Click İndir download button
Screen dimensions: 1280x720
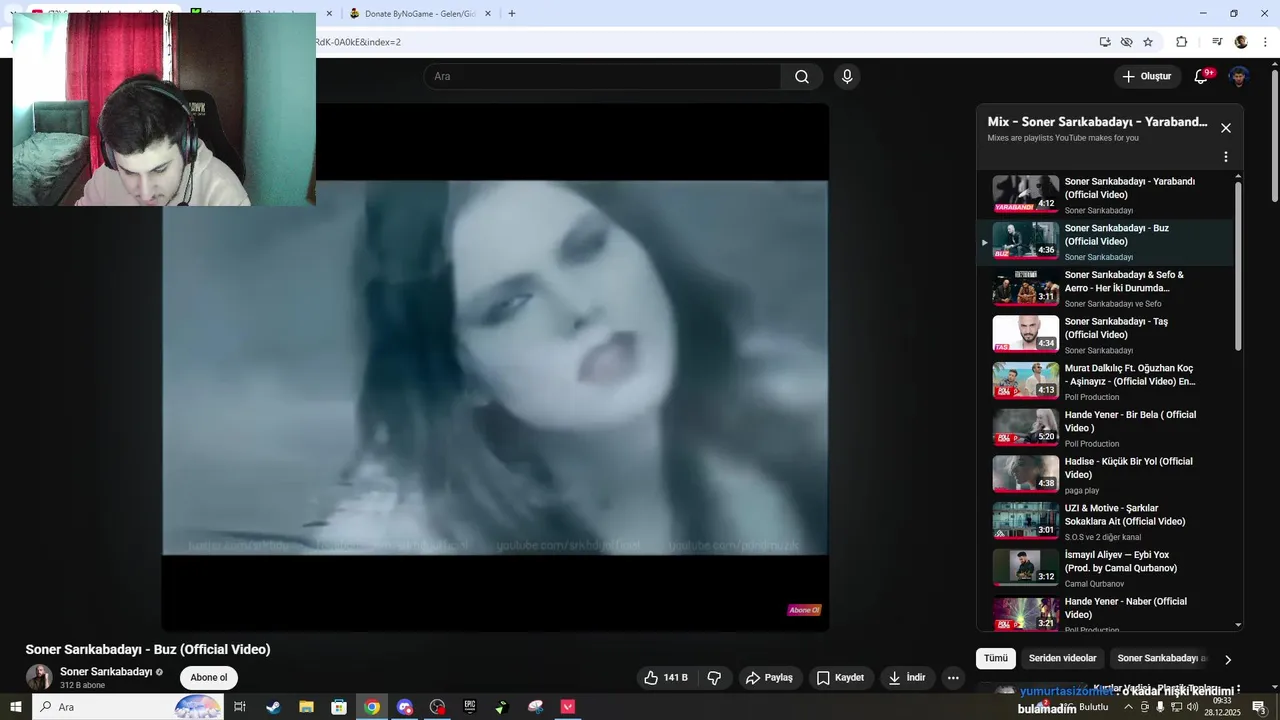point(907,678)
